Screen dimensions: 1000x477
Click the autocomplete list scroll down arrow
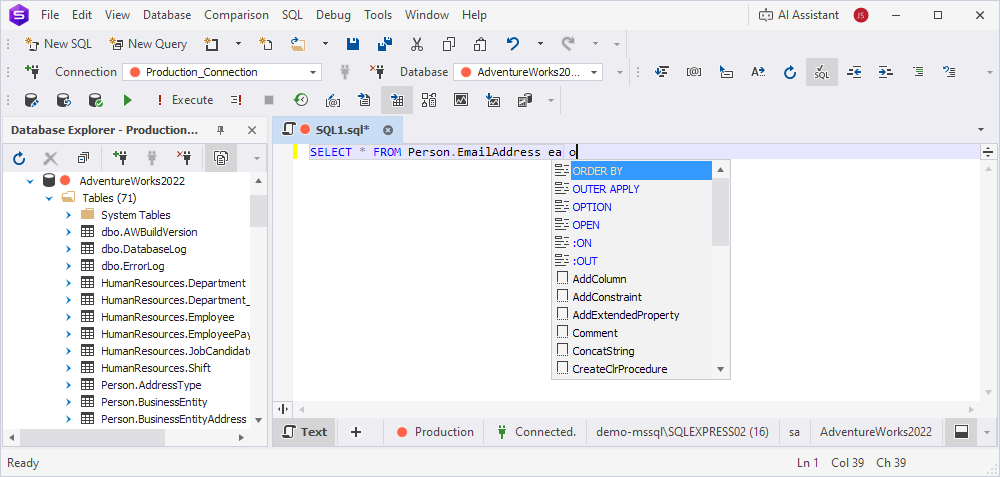(x=720, y=370)
